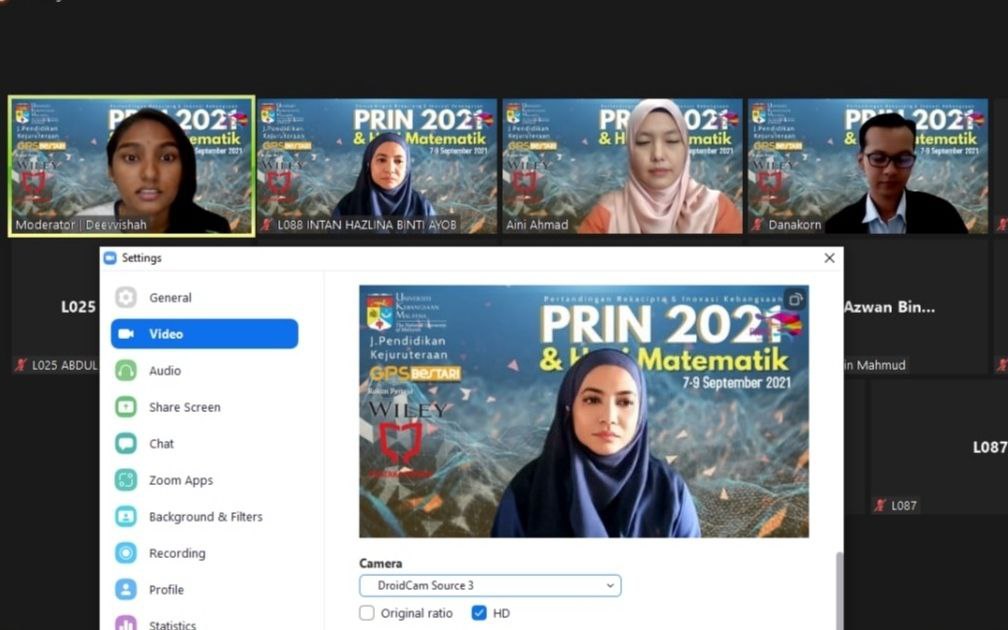The image size is (1008, 630).
Task: Click the Chat bubble icon
Action: point(126,444)
